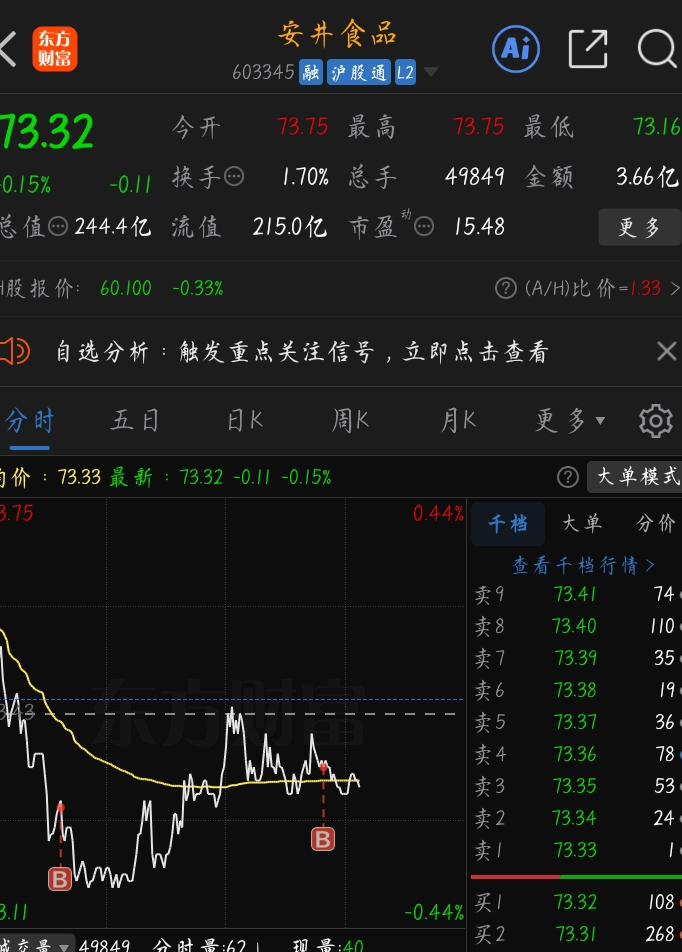Tap the 卖5 row at 73.37

(576, 722)
